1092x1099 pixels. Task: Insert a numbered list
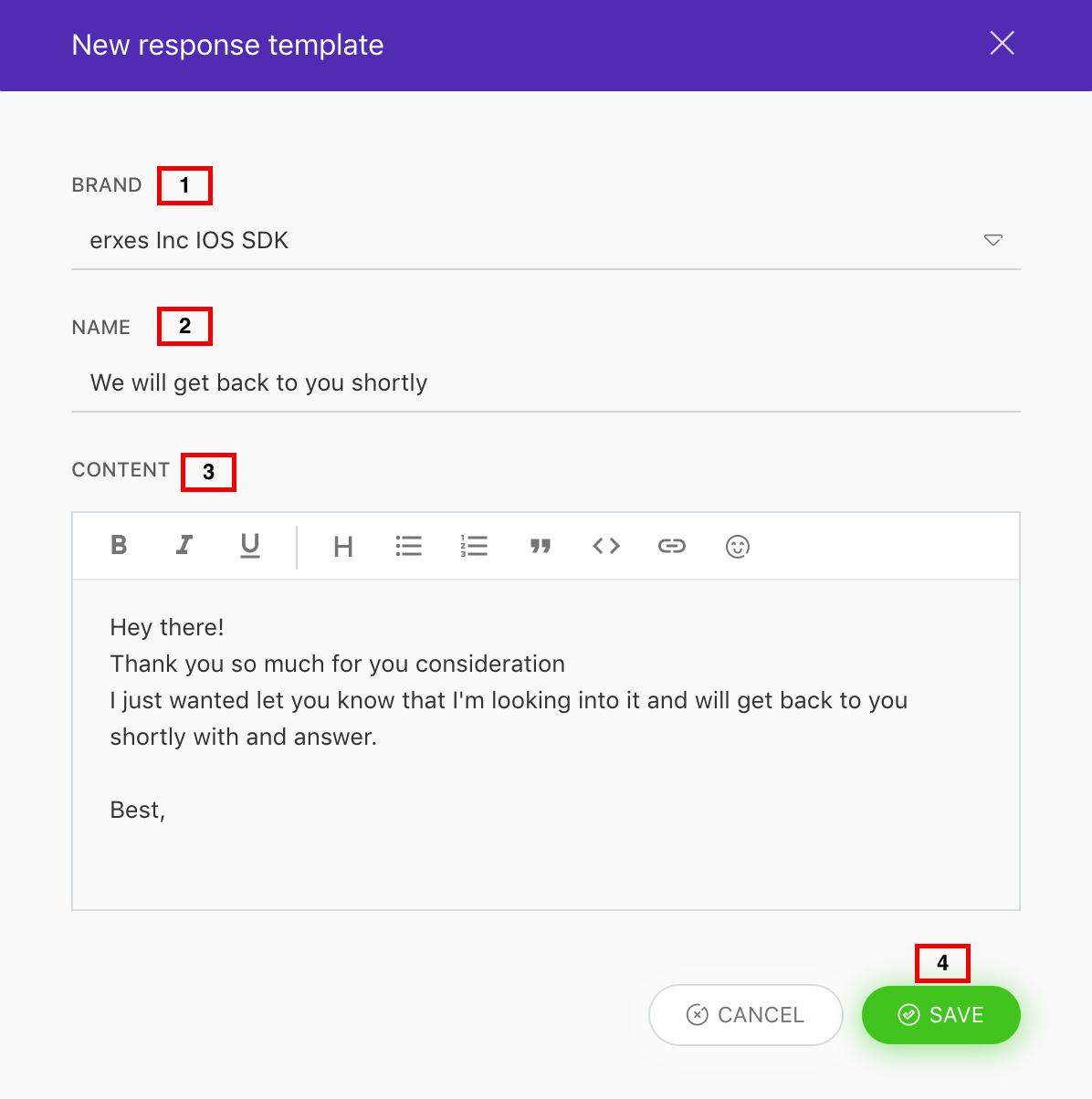point(474,546)
